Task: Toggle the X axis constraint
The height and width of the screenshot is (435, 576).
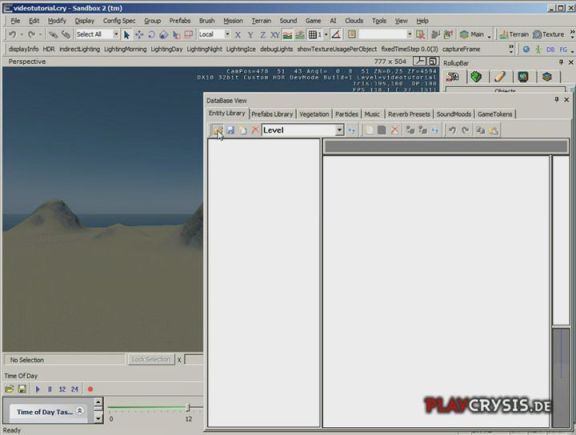Action: (238, 35)
